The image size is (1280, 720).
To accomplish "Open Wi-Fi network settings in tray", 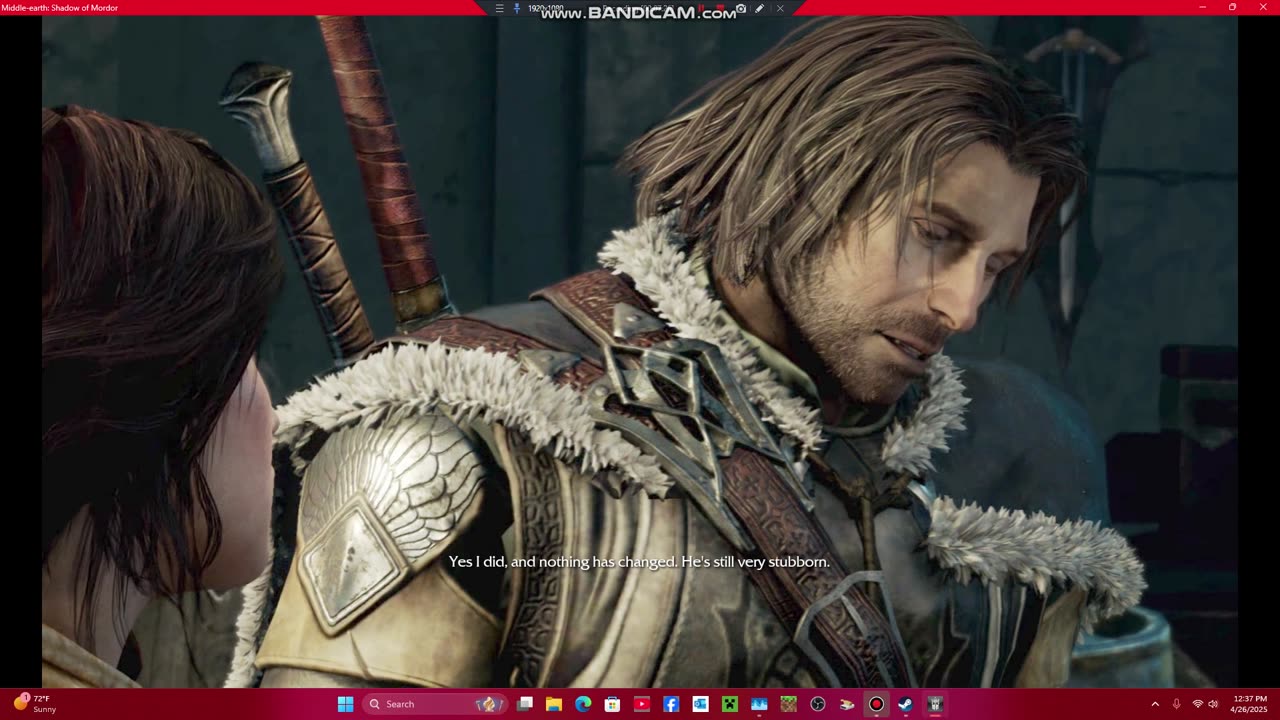I will coord(1197,704).
